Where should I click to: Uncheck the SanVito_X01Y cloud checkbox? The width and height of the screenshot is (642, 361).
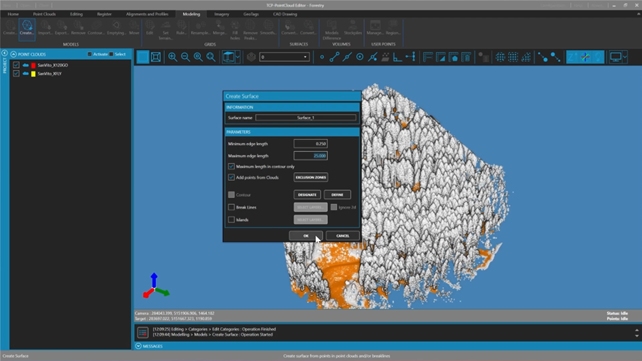click(16, 74)
